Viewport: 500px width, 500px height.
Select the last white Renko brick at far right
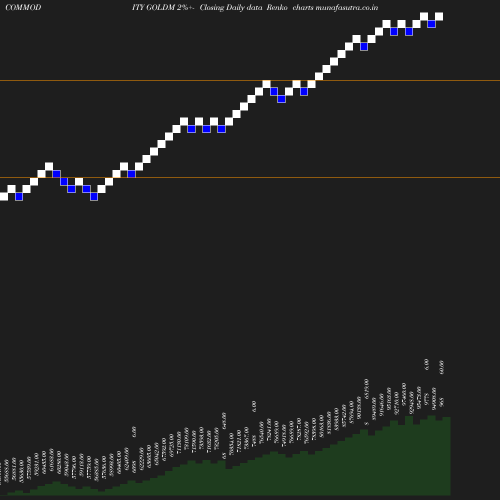pos(439,16)
